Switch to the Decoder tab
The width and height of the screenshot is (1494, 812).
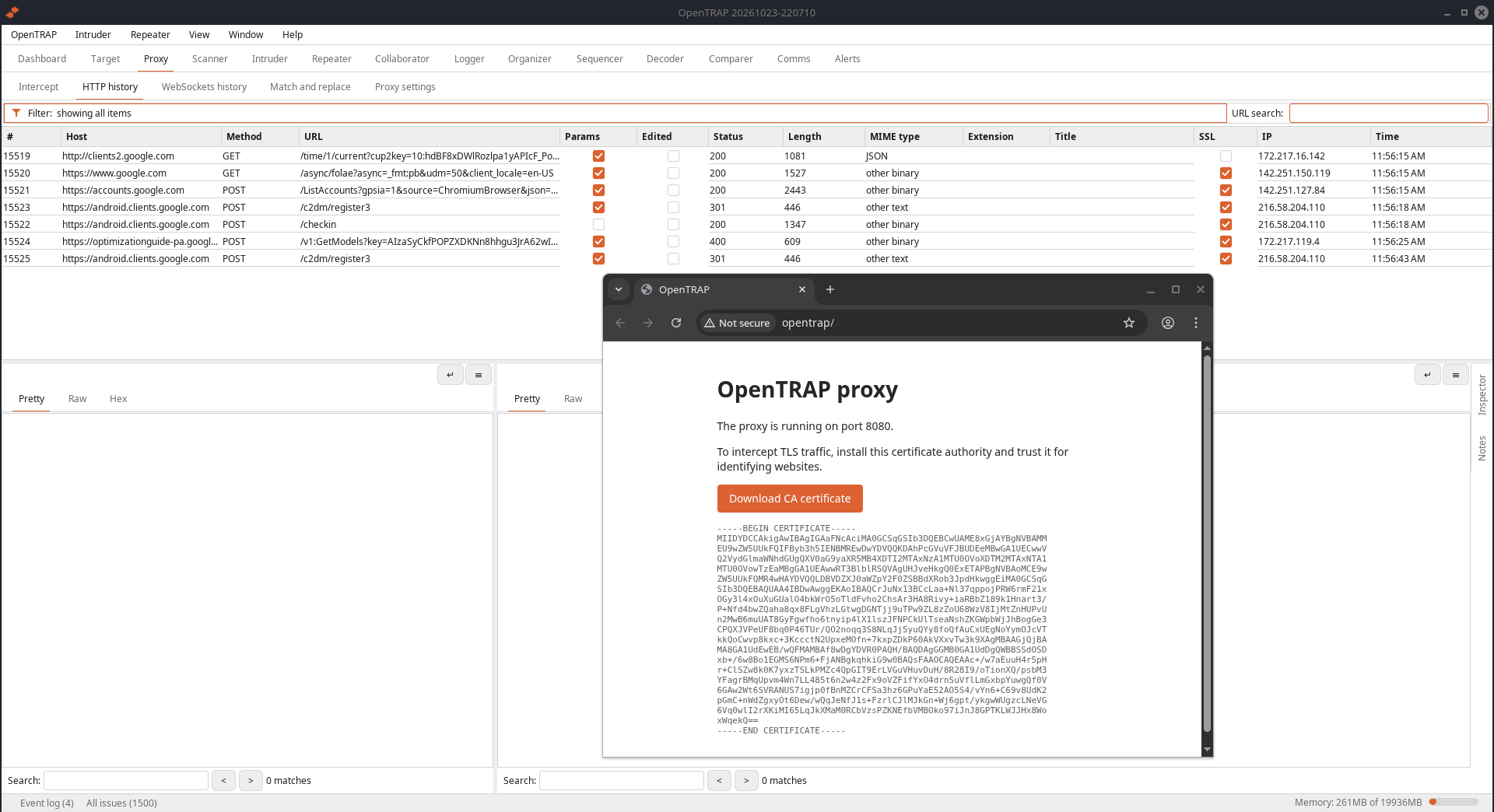(665, 58)
